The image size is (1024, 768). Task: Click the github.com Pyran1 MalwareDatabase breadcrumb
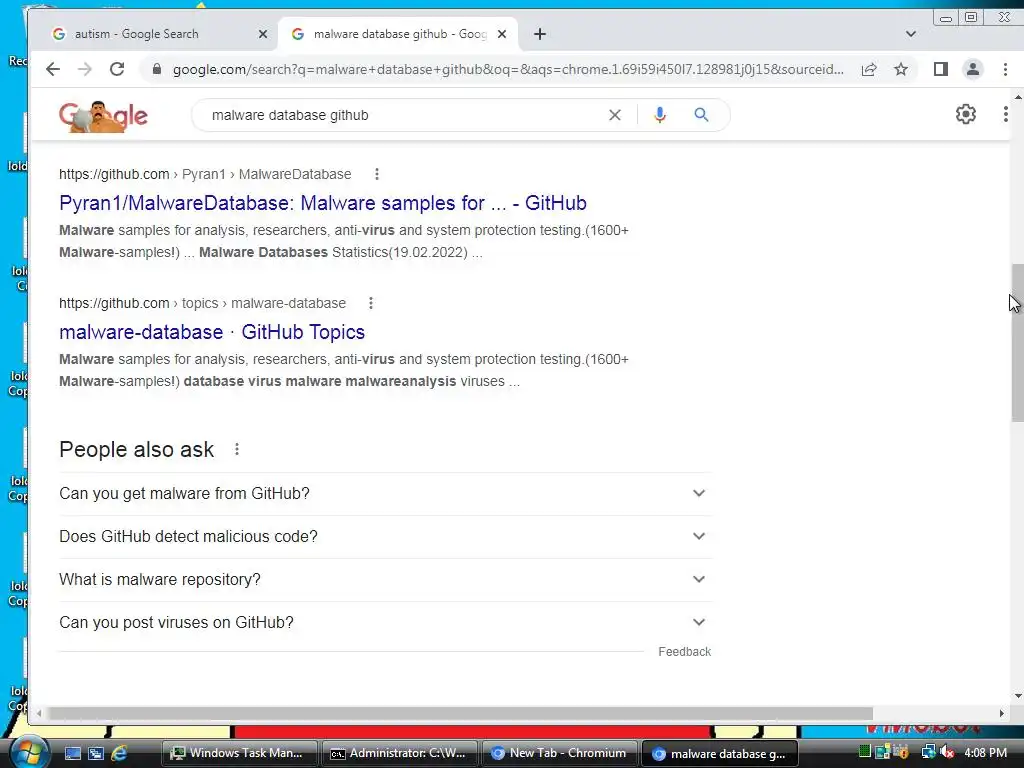(205, 174)
